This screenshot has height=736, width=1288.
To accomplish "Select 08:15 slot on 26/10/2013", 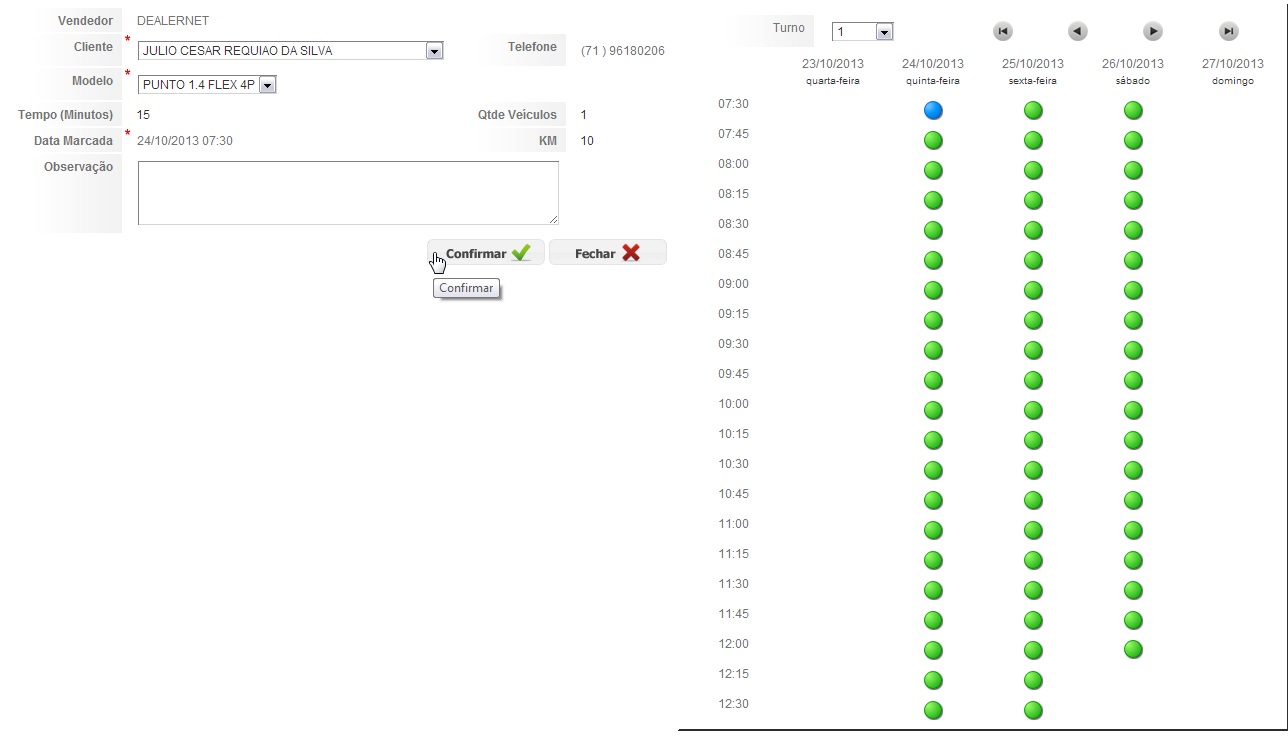I will tap(1133, 200).
